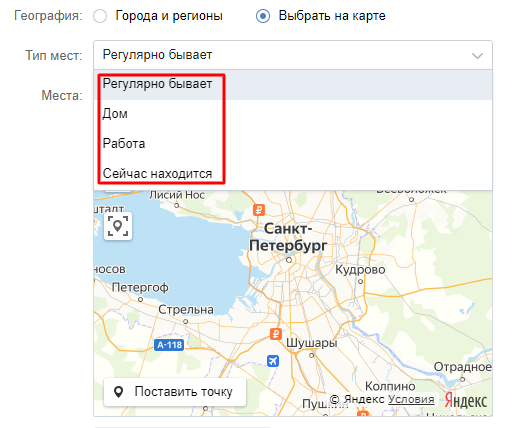Click the Поставить точку button
Image resolution: width=515 pixels, height=428 pixels.
(175, 392)
